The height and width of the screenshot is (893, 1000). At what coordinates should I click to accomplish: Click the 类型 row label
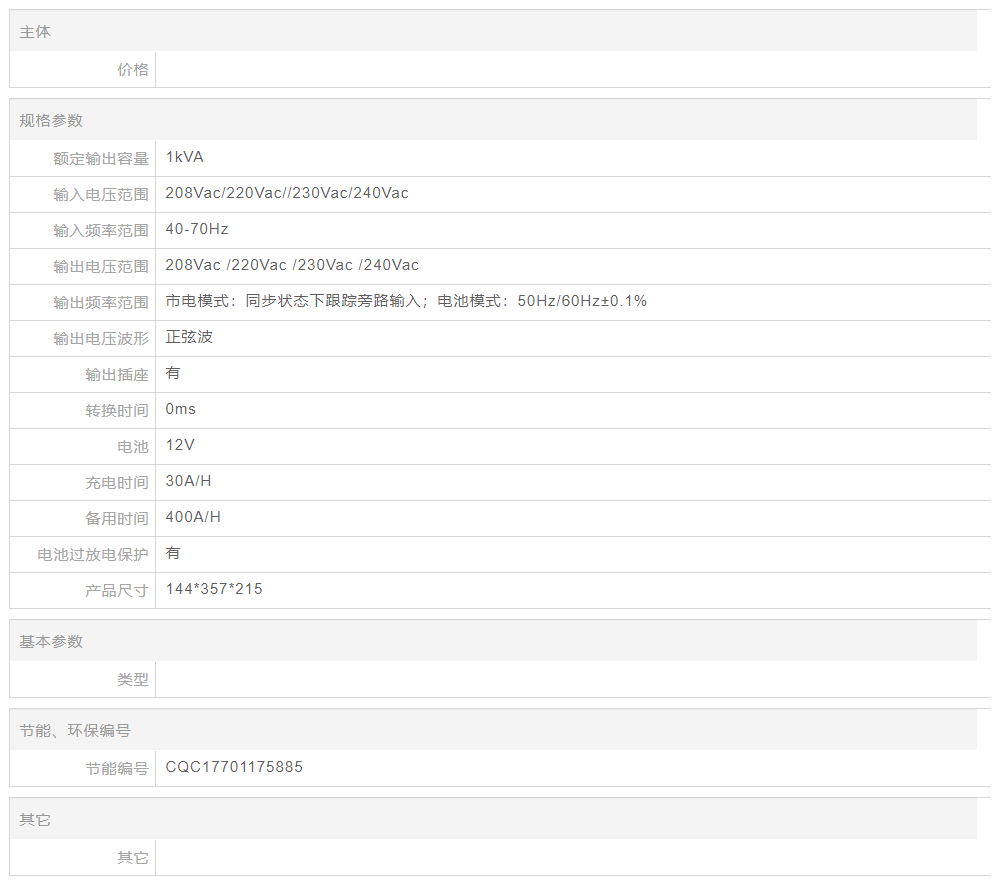[x=132, y=679]
